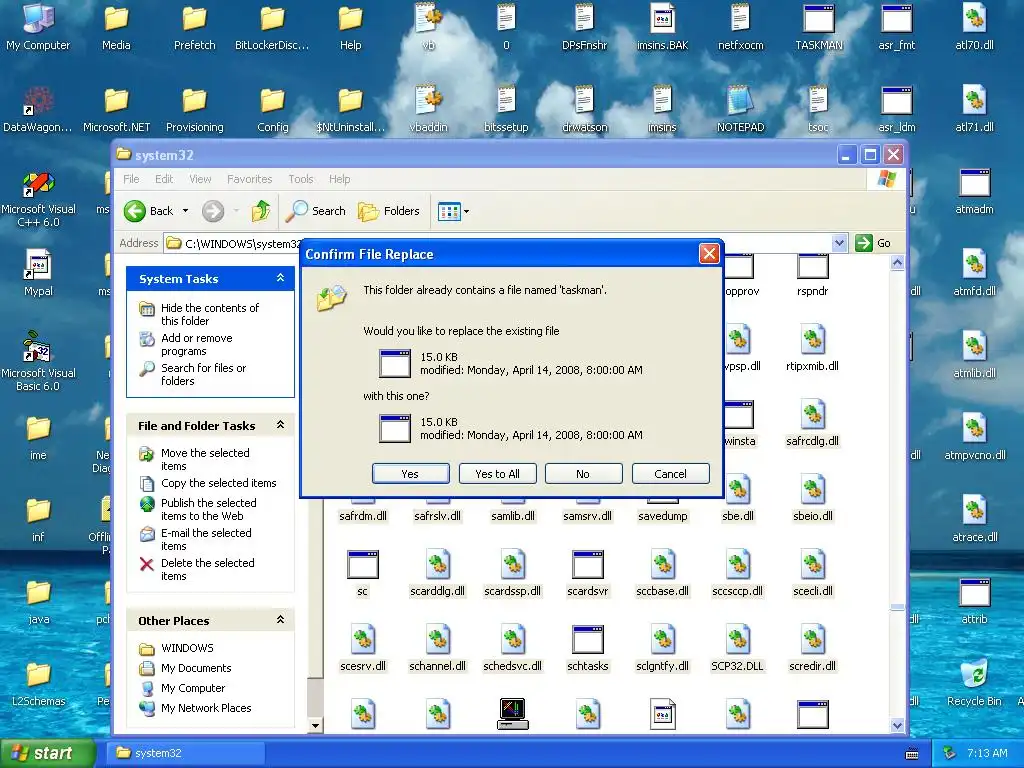Image resolution: width=1024 pixels, height=768 pixels.
Task: Open the File menu in system32 window
Action: (x=131, y=179)
